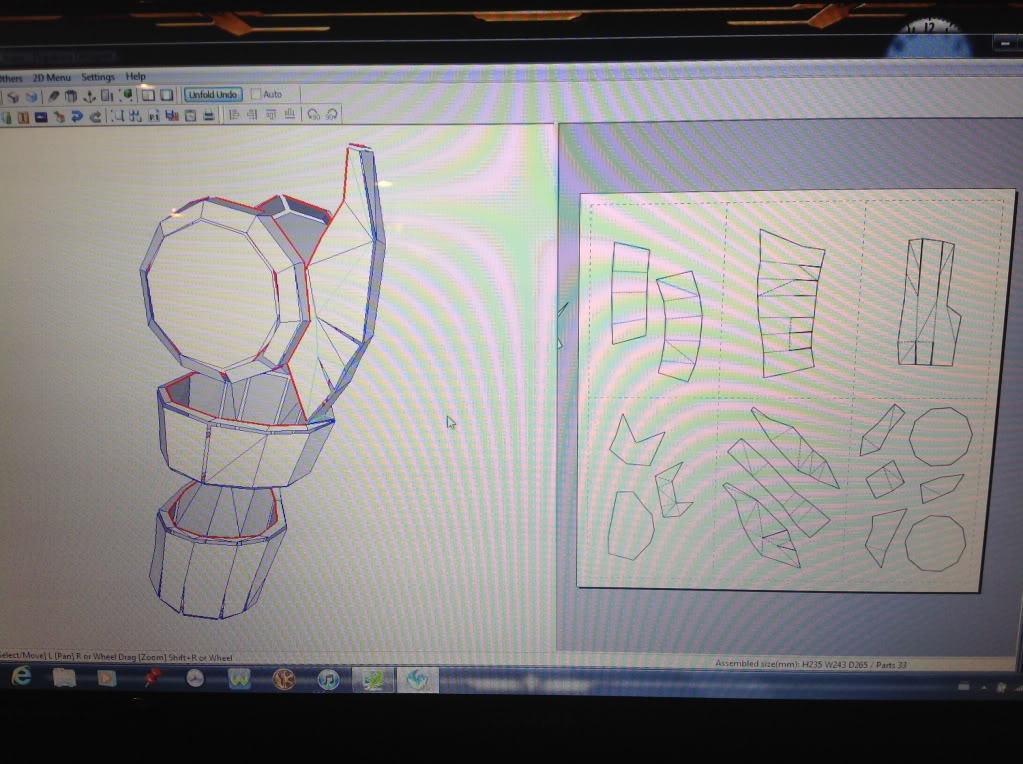Open Internet Explorer from the taskbar
This screenshot has height=764, width=1023.
pyautogui.click(x=21, y=676)
